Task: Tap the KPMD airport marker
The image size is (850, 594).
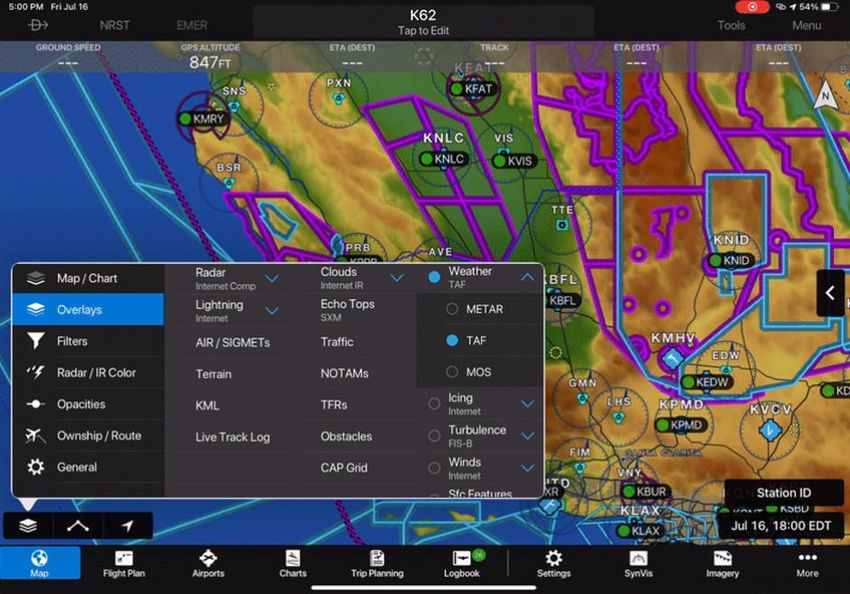Action: click(x=681, y=425)
